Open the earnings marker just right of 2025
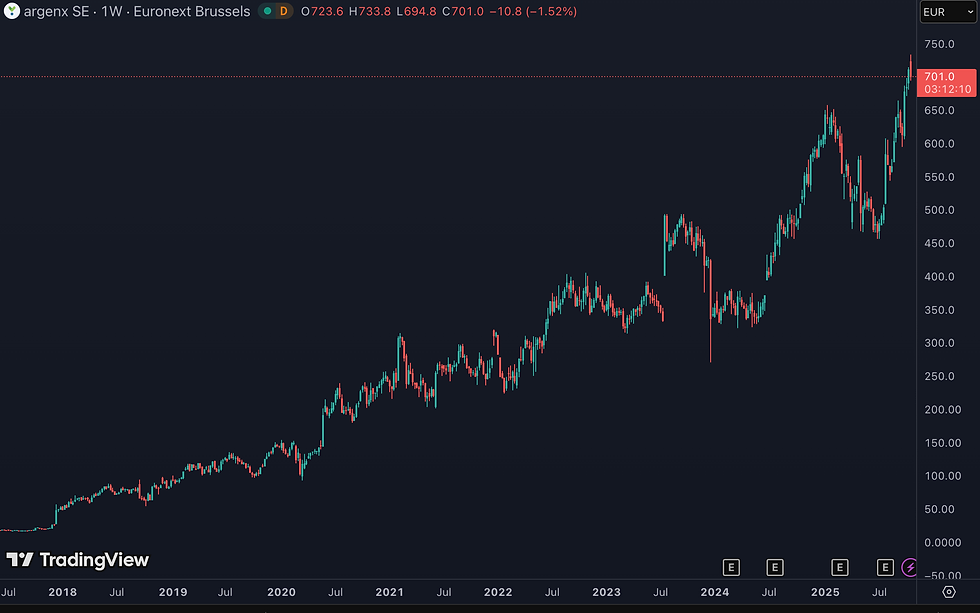 839,567
